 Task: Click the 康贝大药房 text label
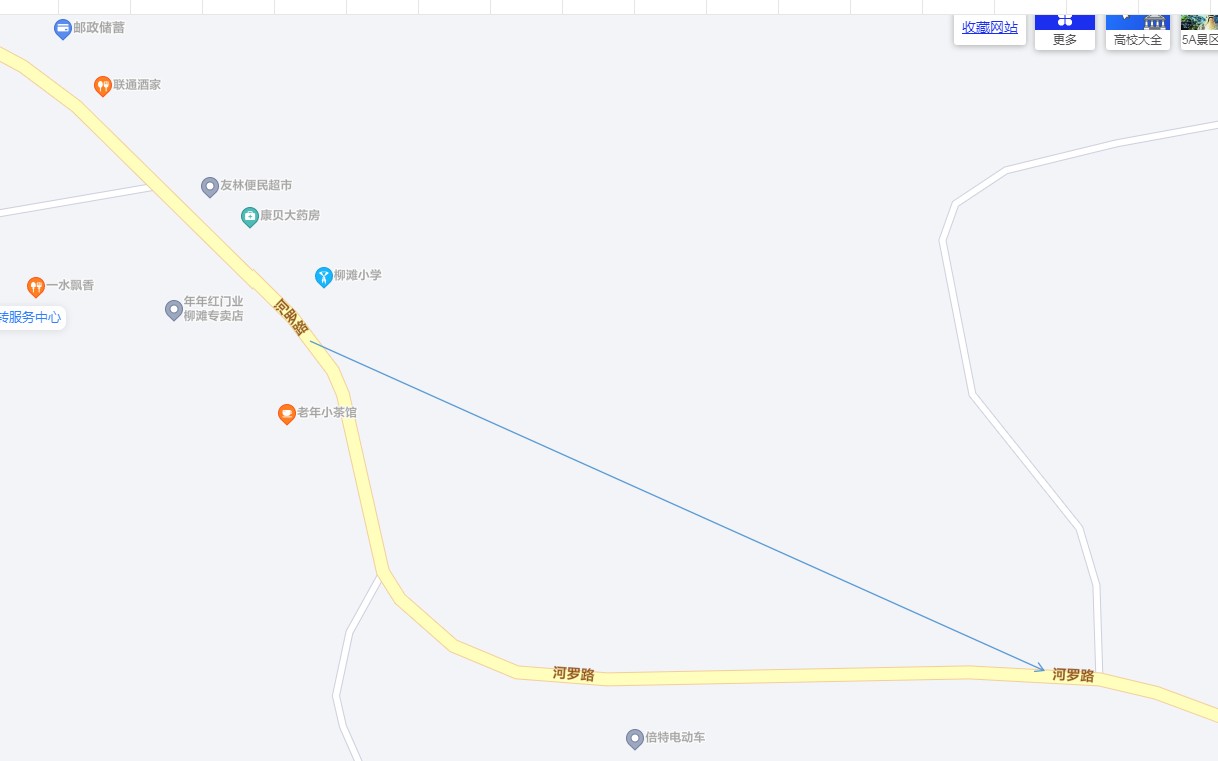[x=290, y=215]
